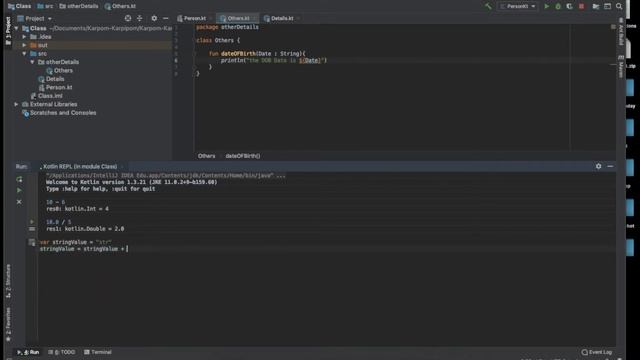Toggle the Project tool window side tab
The image size is (640, 360).
pos(8,31)
